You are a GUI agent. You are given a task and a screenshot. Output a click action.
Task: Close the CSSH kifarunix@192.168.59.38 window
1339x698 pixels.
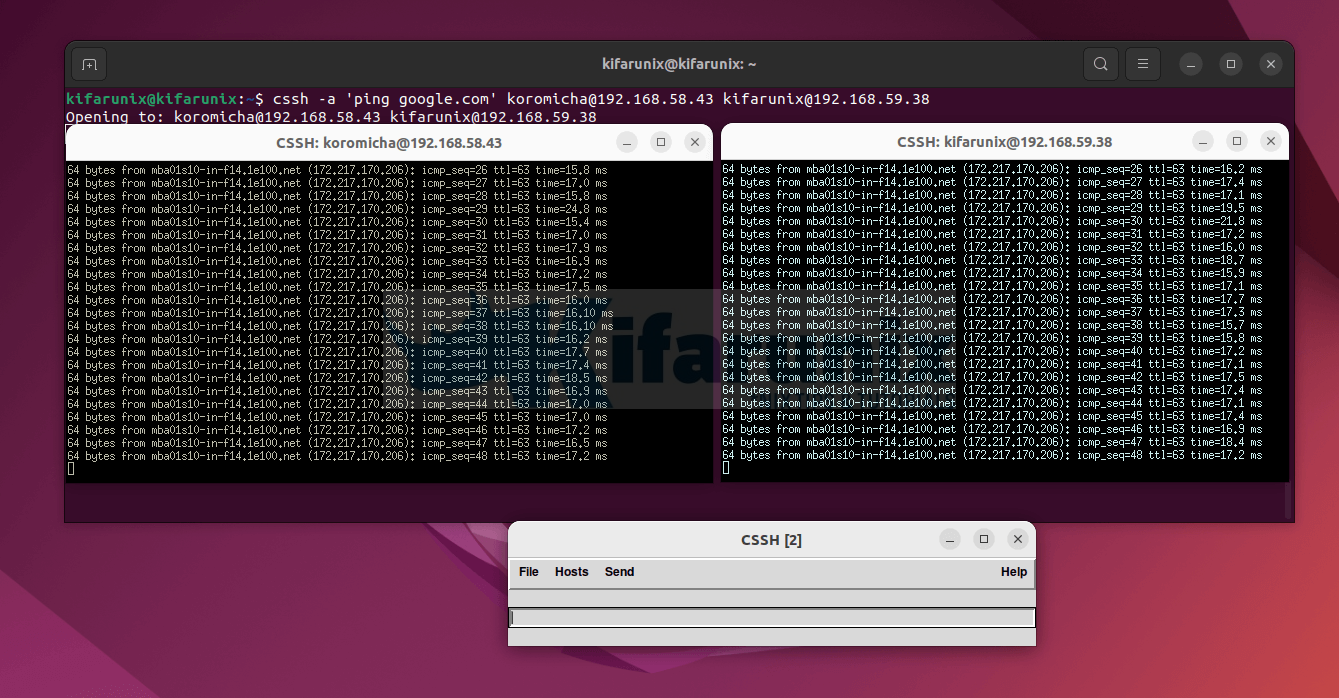(1271, 142)
